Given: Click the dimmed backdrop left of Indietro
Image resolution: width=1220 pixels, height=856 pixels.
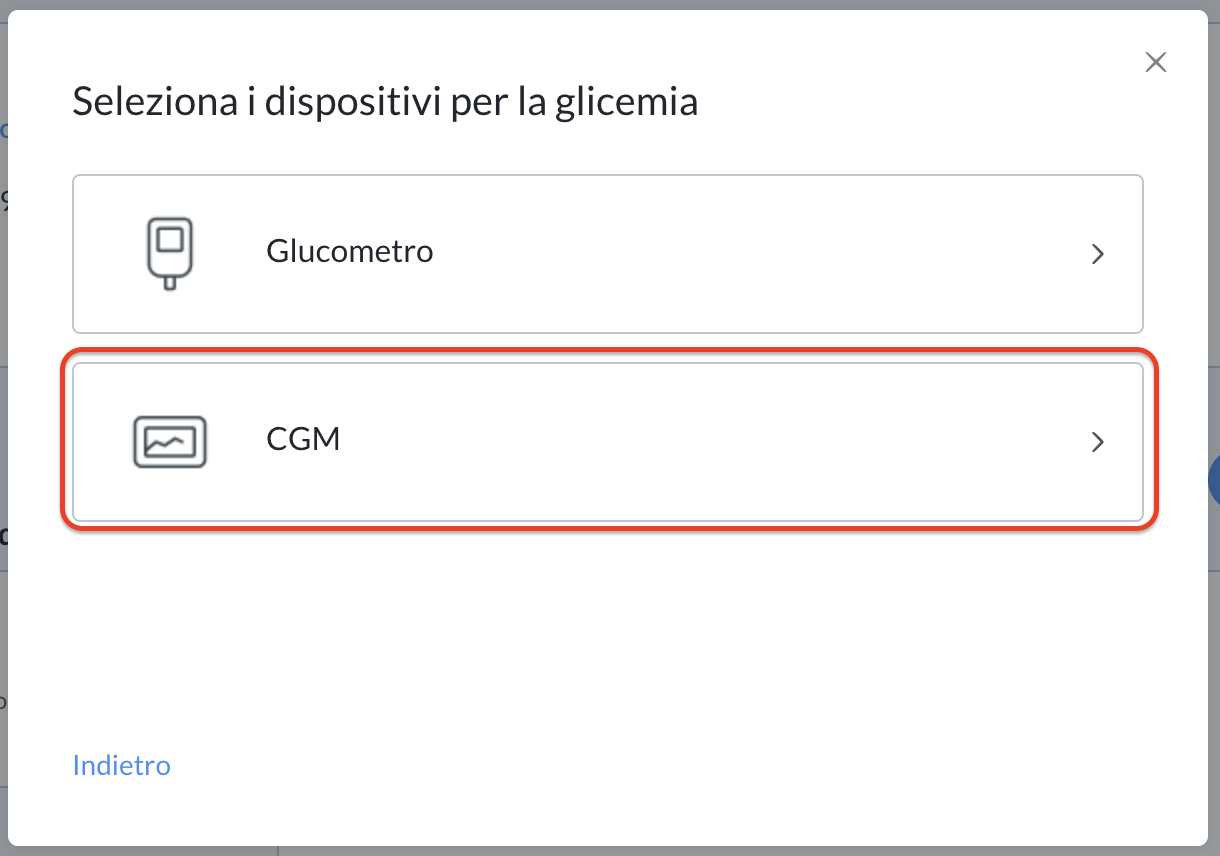Looking at the screenshot, I should 3,765.
